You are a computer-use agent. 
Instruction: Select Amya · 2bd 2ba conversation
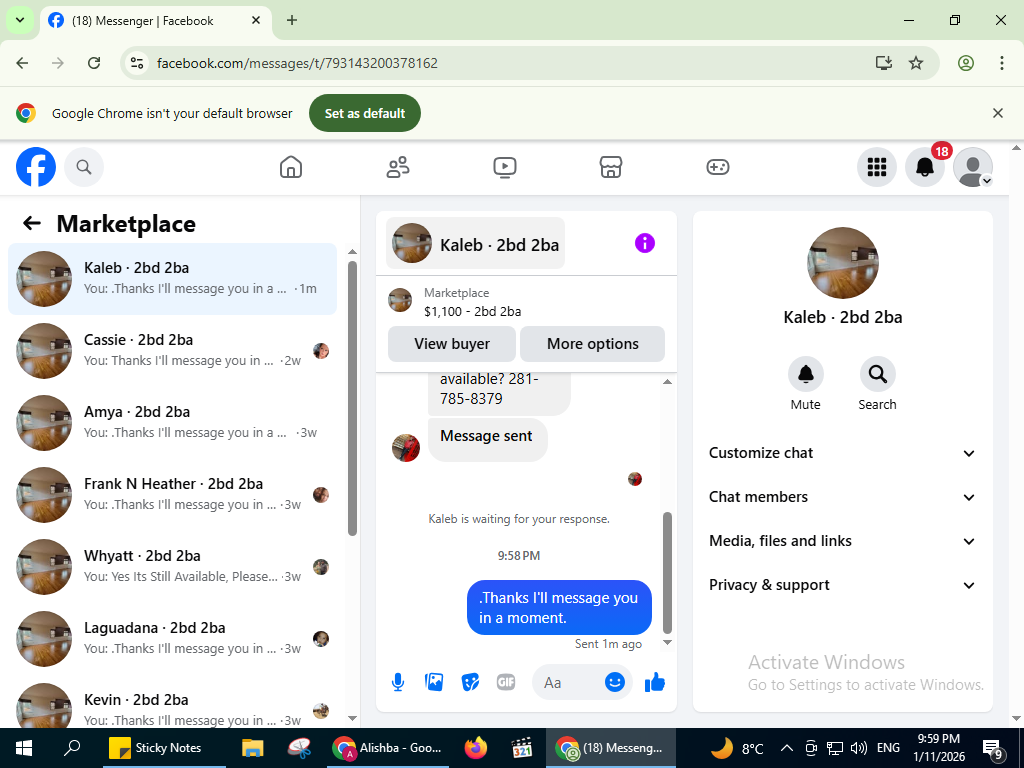click(x=172, y=423)
